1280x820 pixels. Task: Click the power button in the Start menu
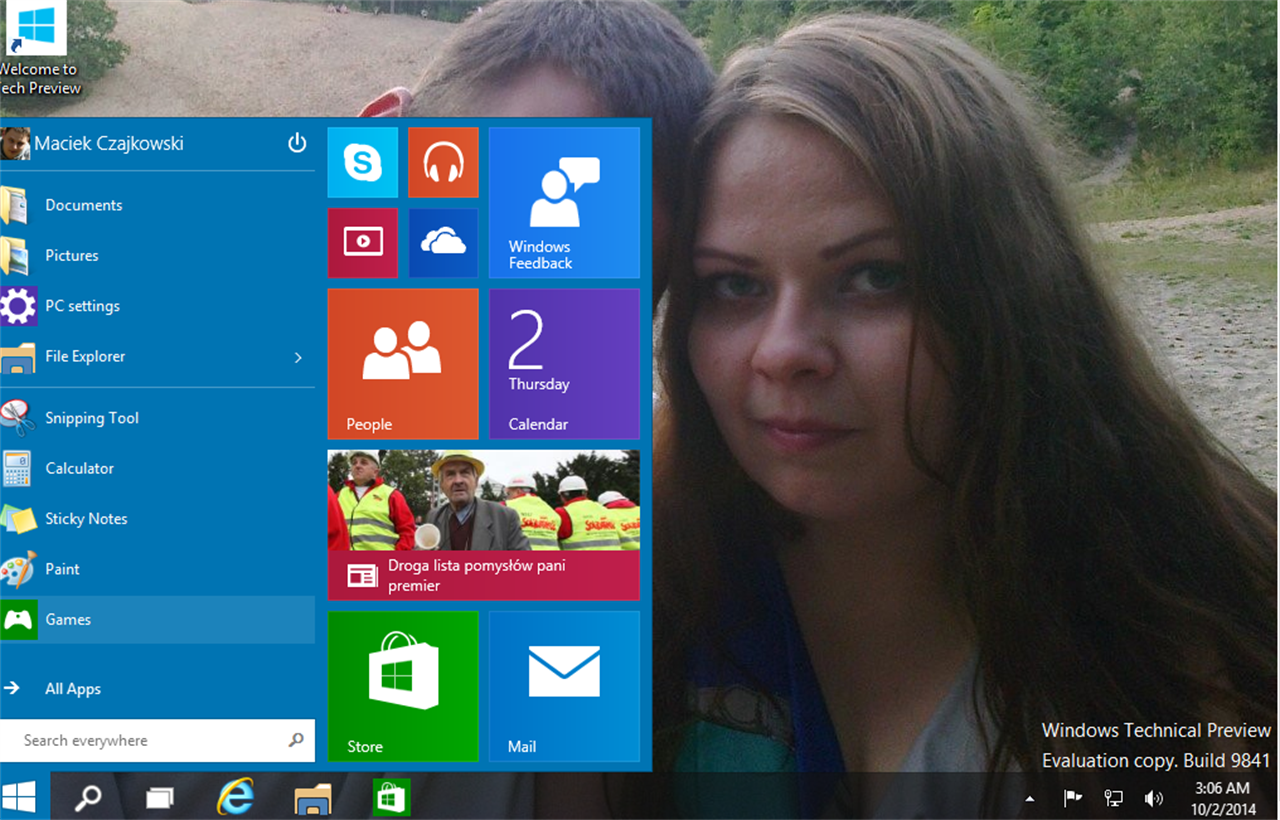pyautogui.click(x=297, y=142)
